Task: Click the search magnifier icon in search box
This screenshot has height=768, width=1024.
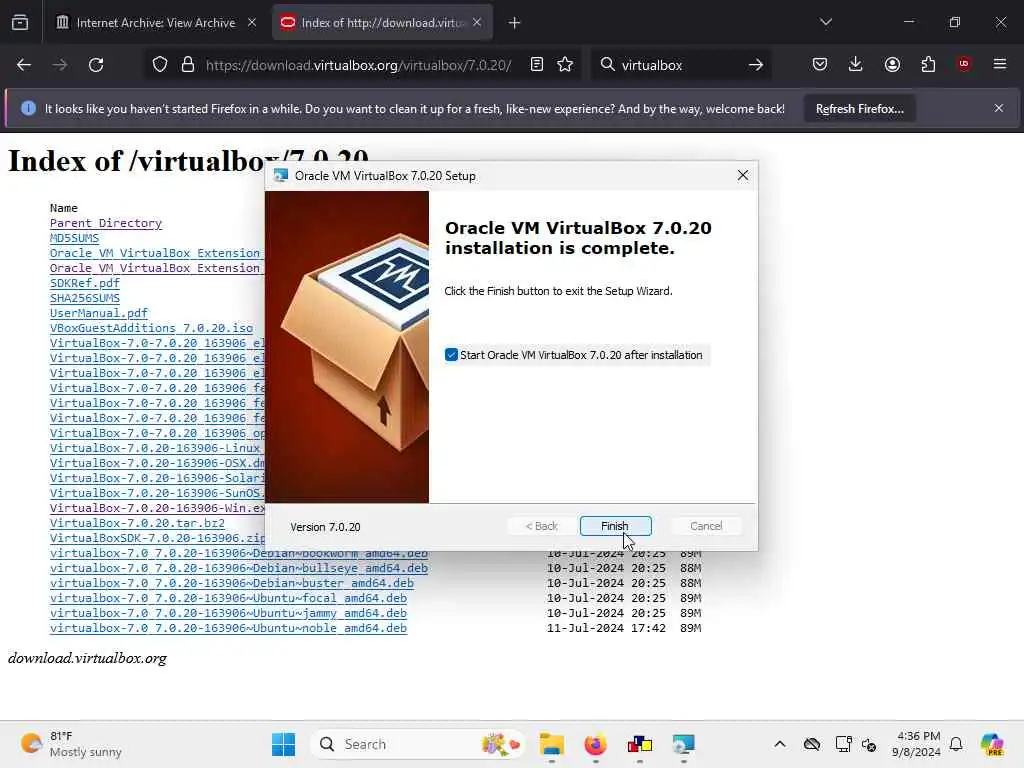Action: pos(607,64)
